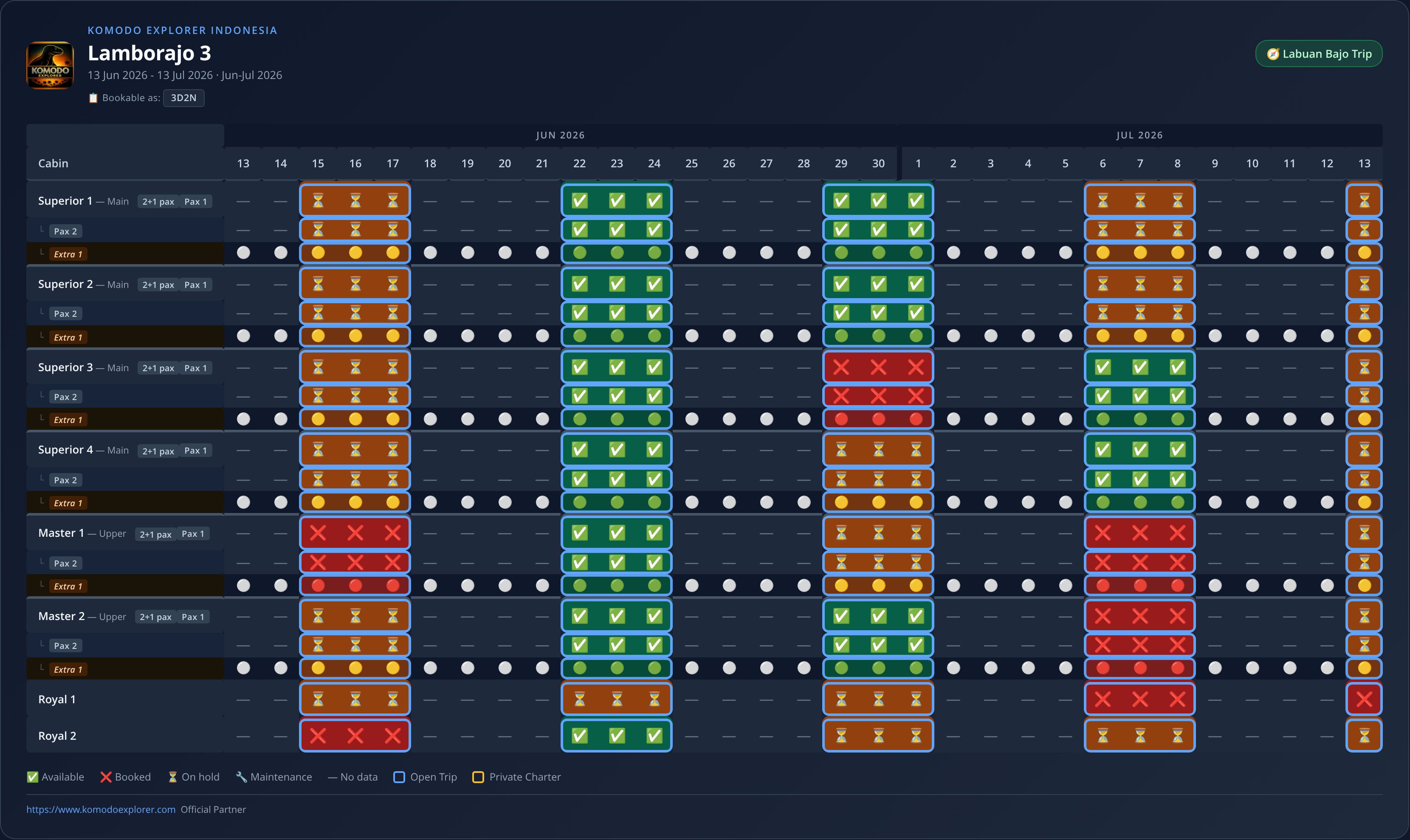The image size is (1410, 840).
Task: Click Master 1 booked X for July 8
Action: [x=1177, y=533]
